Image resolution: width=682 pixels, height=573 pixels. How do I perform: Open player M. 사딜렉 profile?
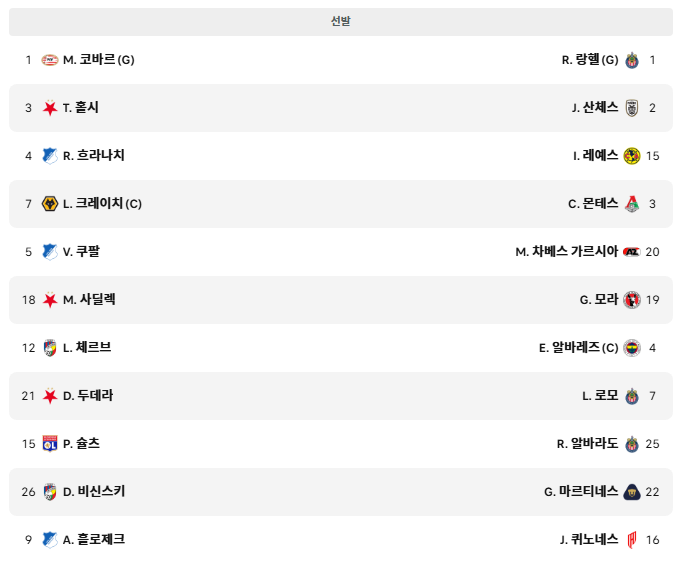tap(89, 299)
